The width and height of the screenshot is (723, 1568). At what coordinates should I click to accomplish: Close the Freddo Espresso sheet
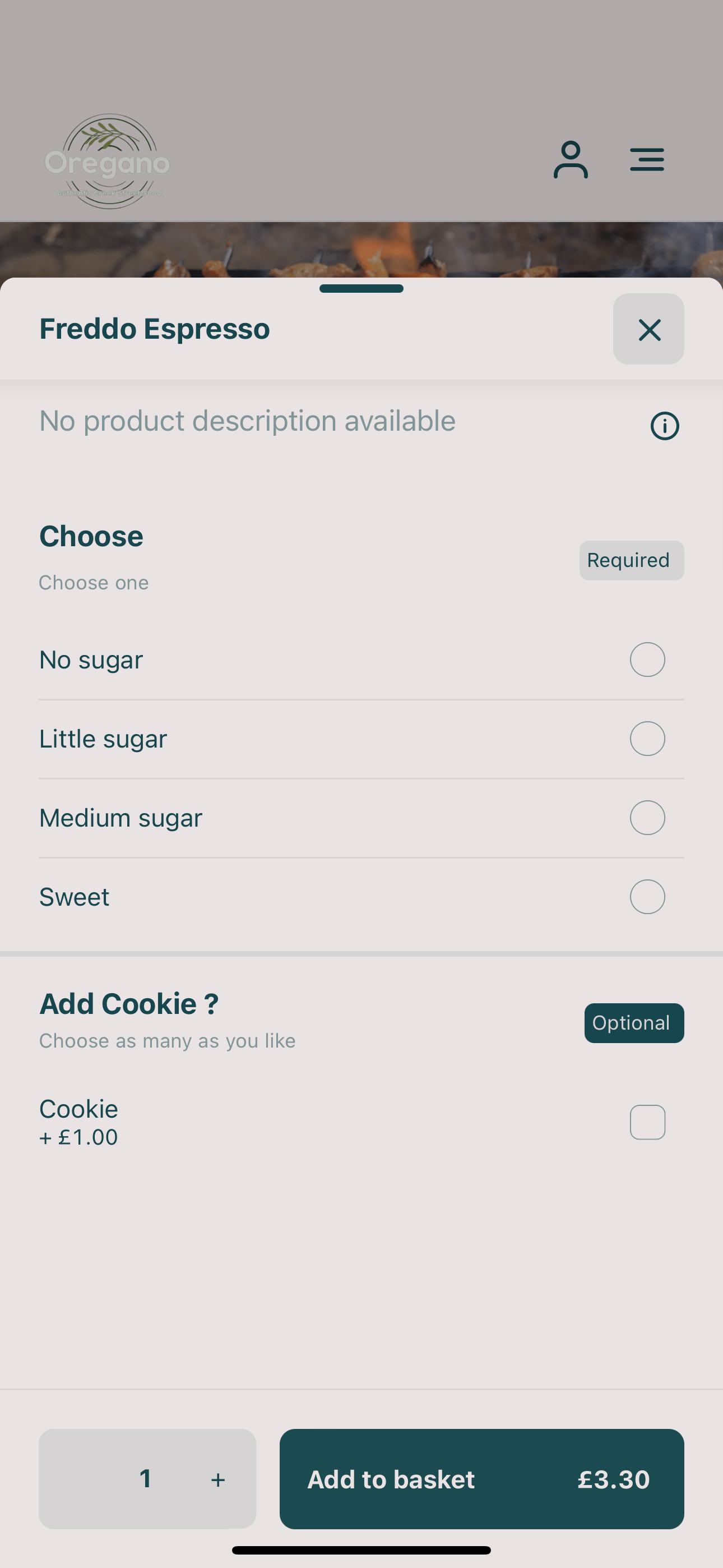(648, 329)
